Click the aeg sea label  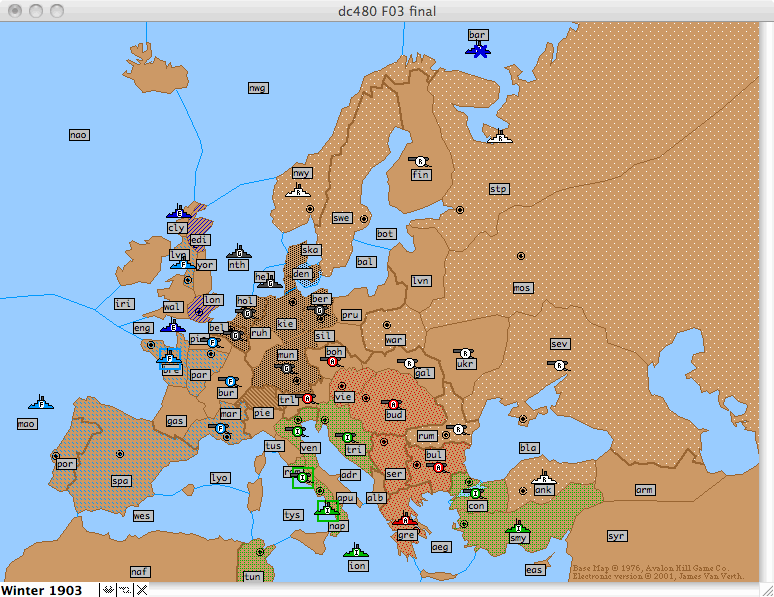coord(440,547)
